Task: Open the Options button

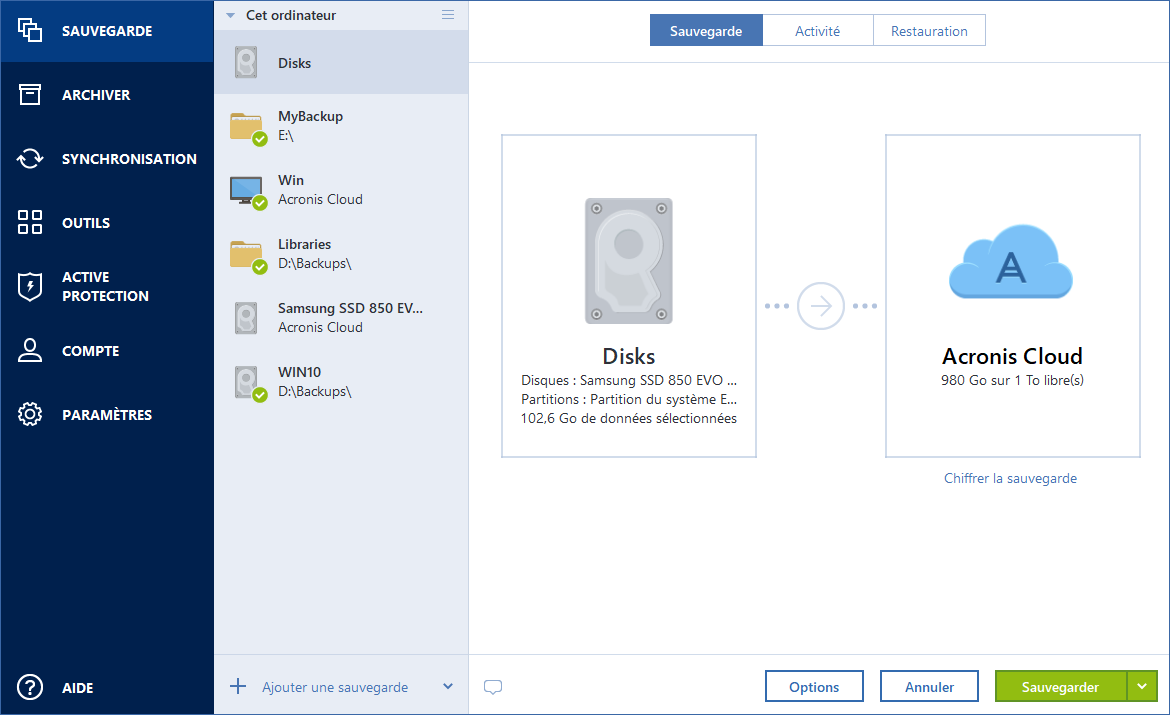Action: (813, 686)
